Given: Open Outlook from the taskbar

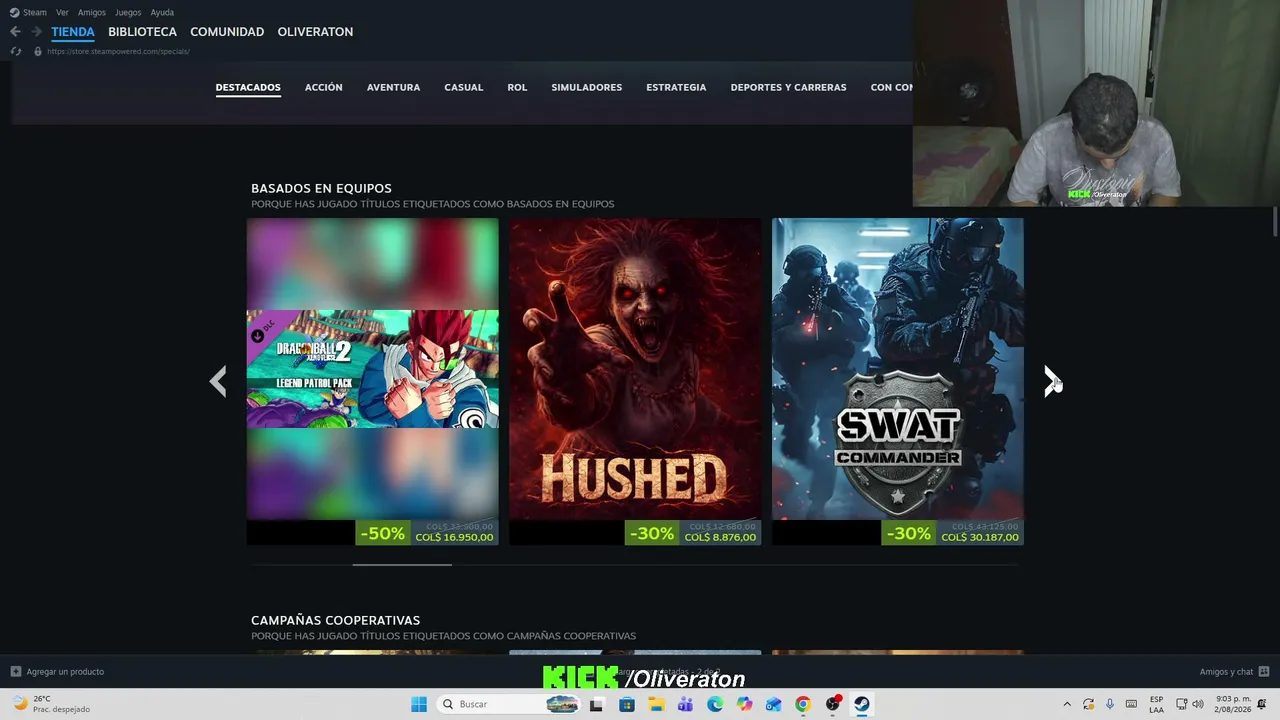Looking at the screenshot, I should click(773, 704).
